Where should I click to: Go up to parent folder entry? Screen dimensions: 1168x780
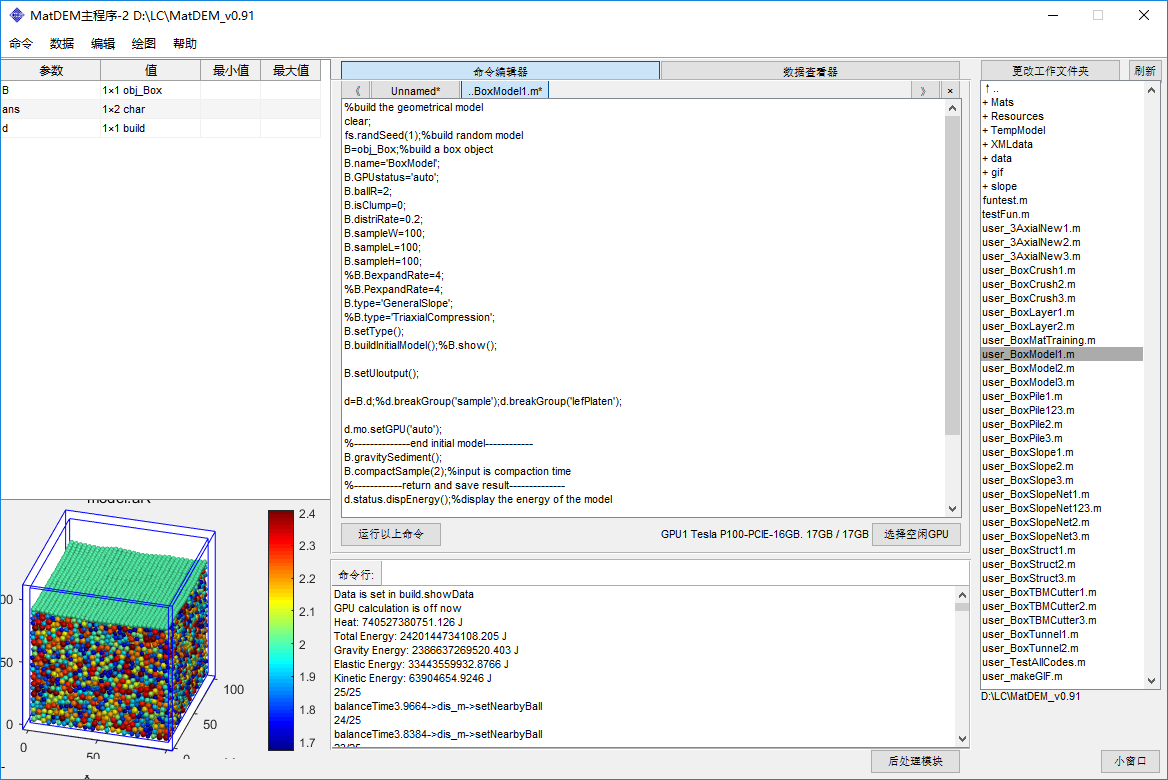[x=990, y=88]
